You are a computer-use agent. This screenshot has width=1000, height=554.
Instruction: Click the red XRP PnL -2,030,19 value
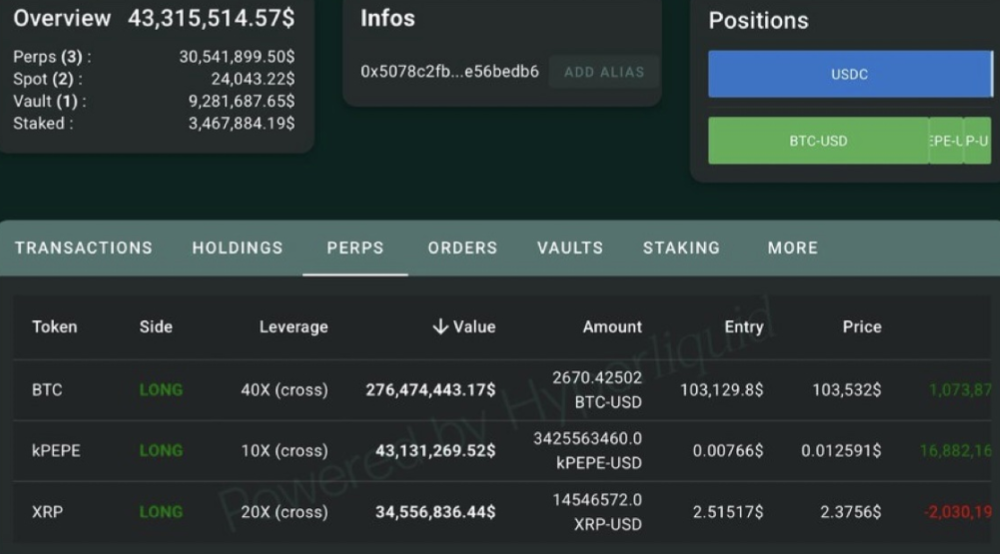[x=959, y=512]
